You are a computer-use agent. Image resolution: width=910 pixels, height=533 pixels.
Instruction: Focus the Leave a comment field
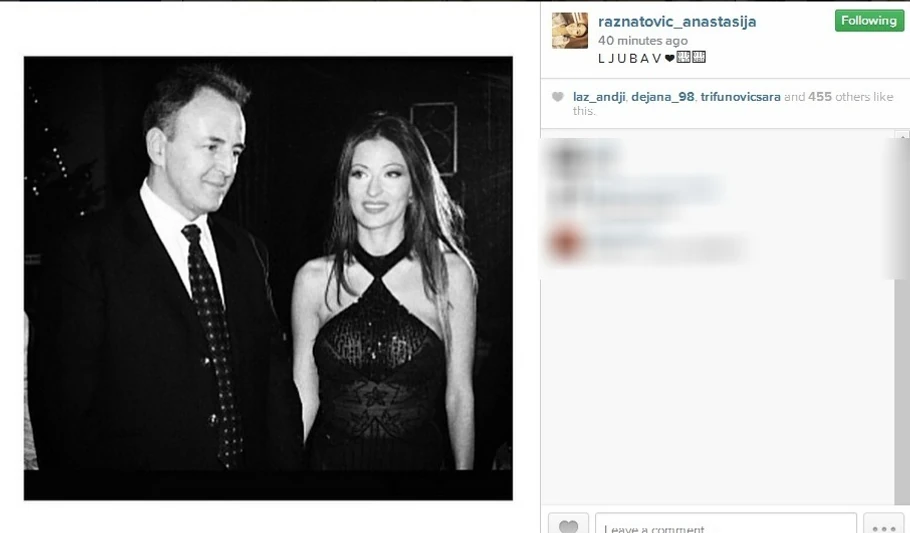coord(725,524)
